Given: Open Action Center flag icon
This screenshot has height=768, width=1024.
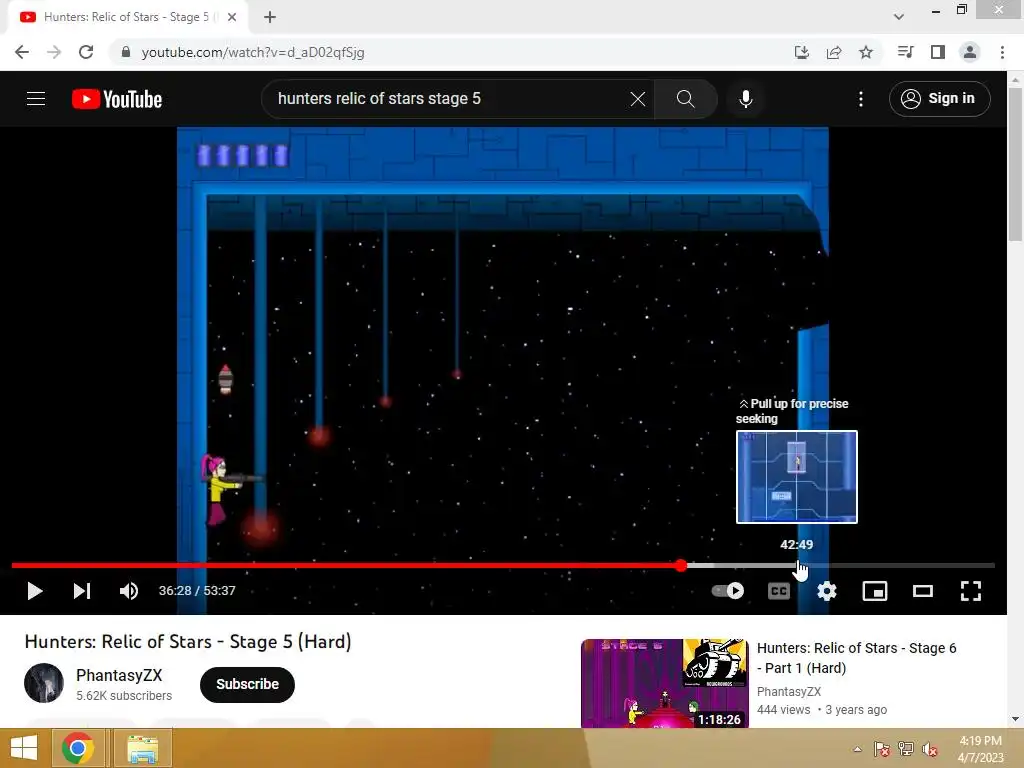Looking at the screenshot, I should point(881,749).
